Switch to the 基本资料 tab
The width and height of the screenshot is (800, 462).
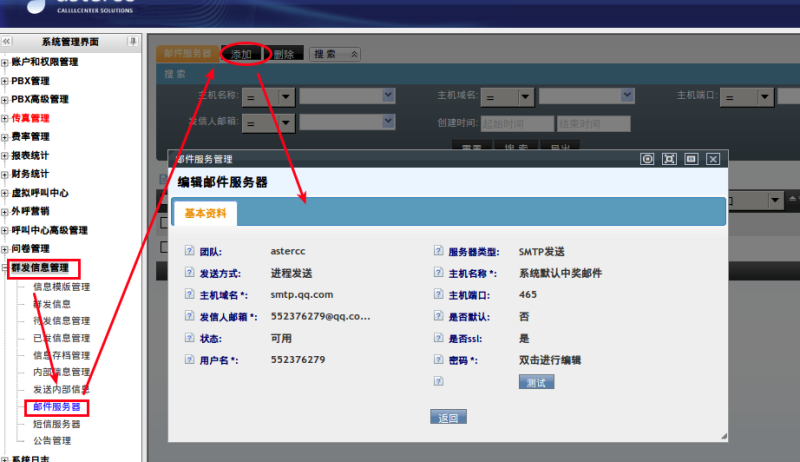click(x=205, y=213)
